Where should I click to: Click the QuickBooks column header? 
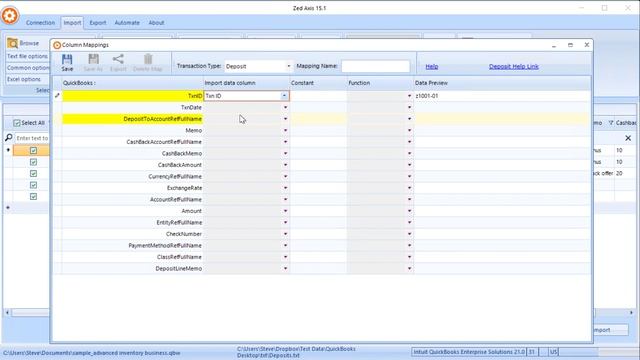click(x=132, y=83)
